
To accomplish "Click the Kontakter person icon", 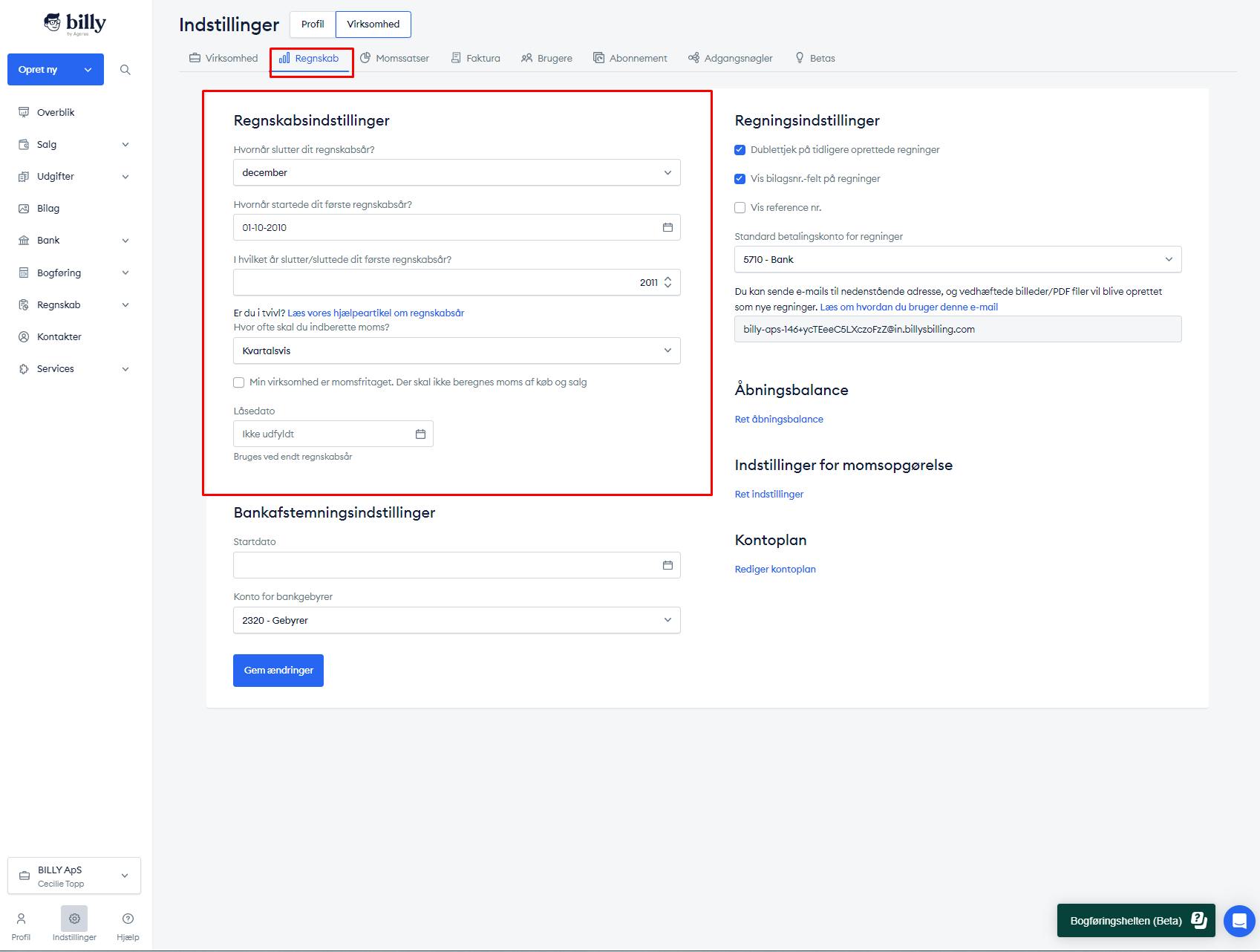I will click(x=24, y=336).
